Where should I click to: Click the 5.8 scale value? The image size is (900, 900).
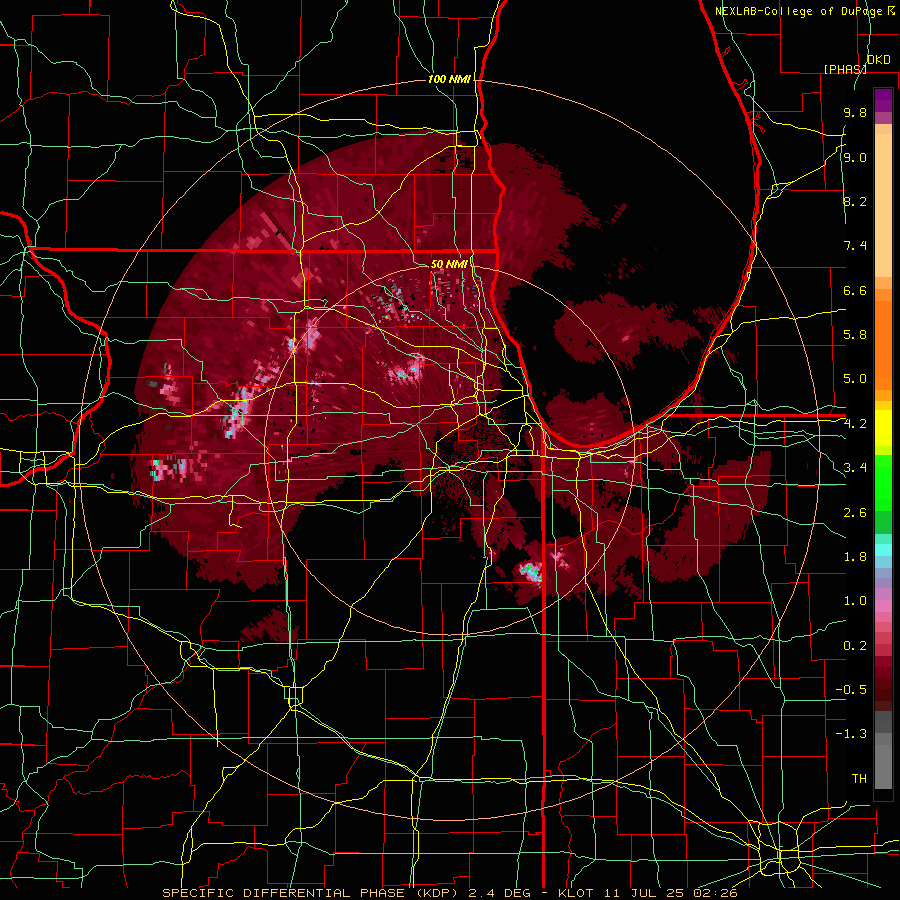(x=855, y=335)
